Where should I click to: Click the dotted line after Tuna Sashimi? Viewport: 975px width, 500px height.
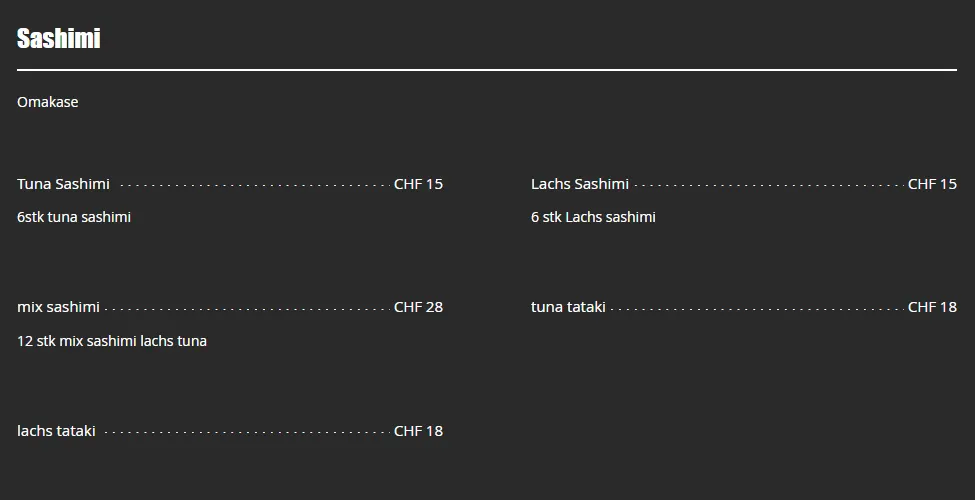[254, 186]
